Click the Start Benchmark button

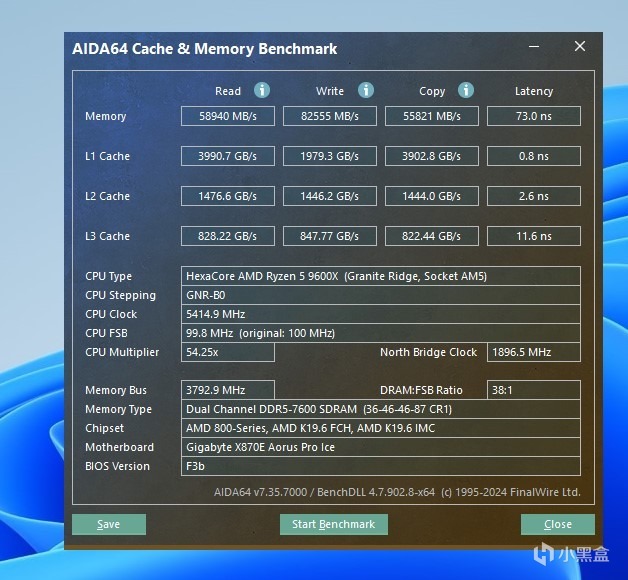pyautogui.click(x=334, y=524)
